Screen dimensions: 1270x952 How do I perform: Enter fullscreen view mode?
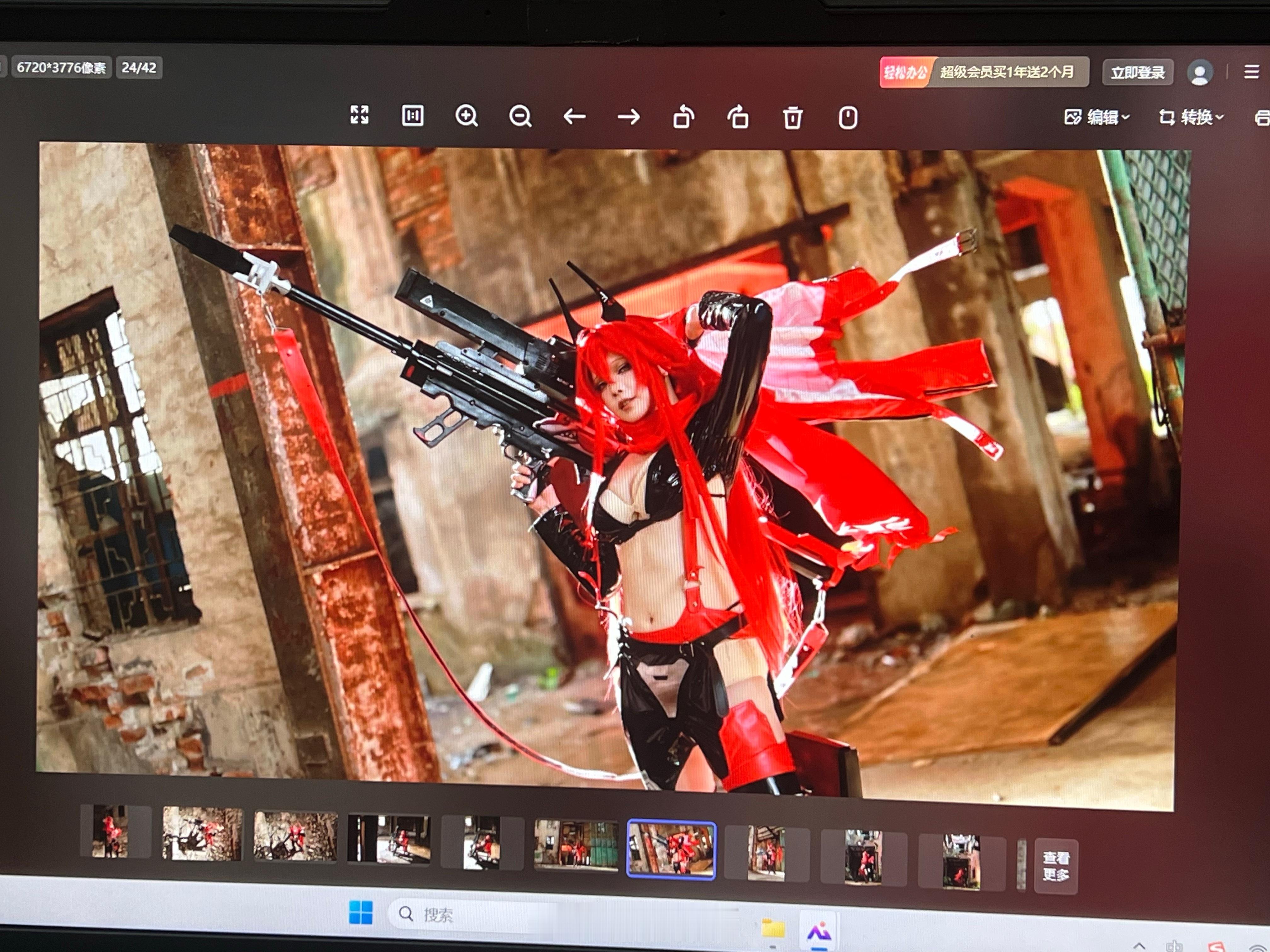359,115
